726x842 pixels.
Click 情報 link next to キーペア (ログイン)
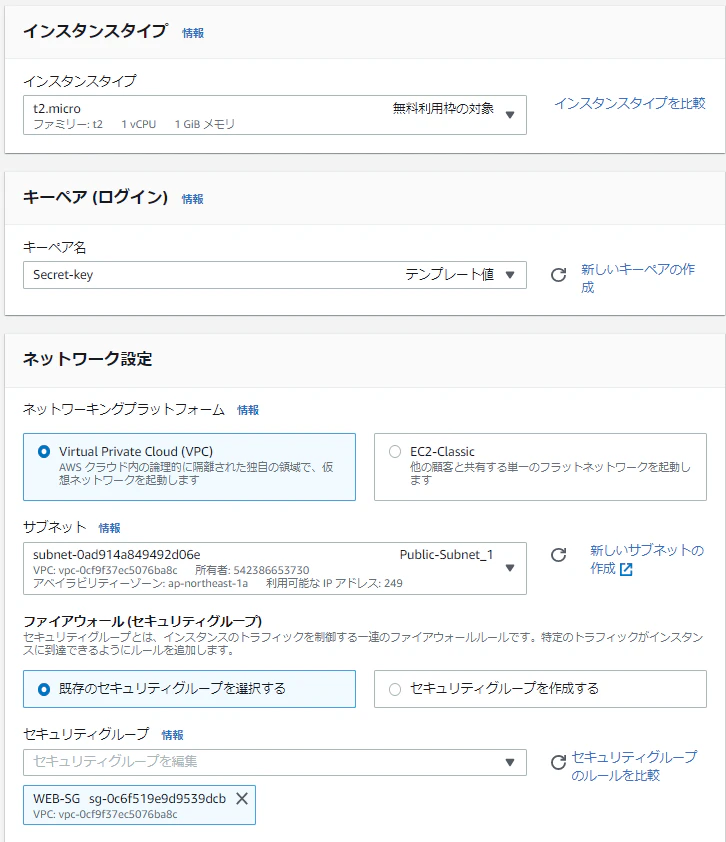(192, 199)
